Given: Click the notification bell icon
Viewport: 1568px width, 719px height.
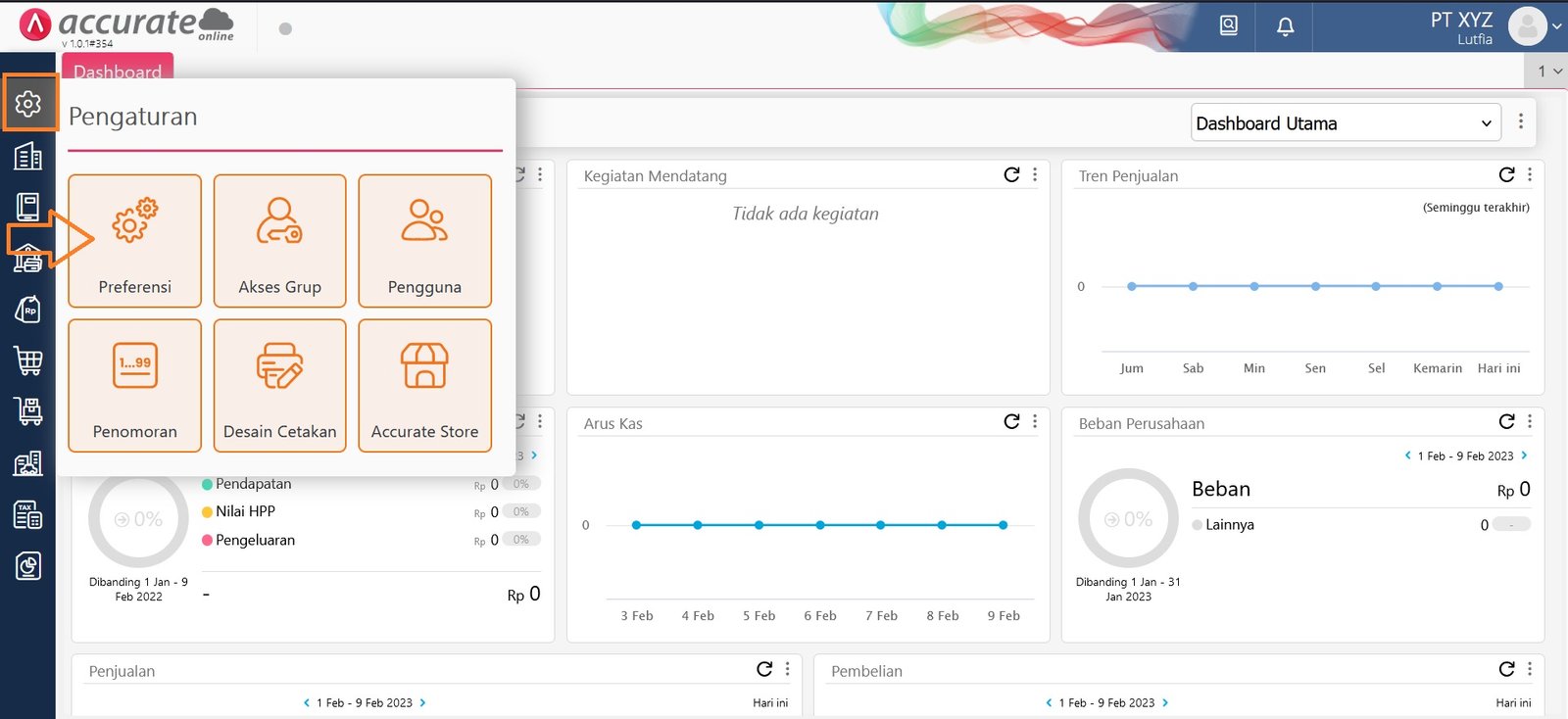Looking at the screenshot, I should point(1285,26).
